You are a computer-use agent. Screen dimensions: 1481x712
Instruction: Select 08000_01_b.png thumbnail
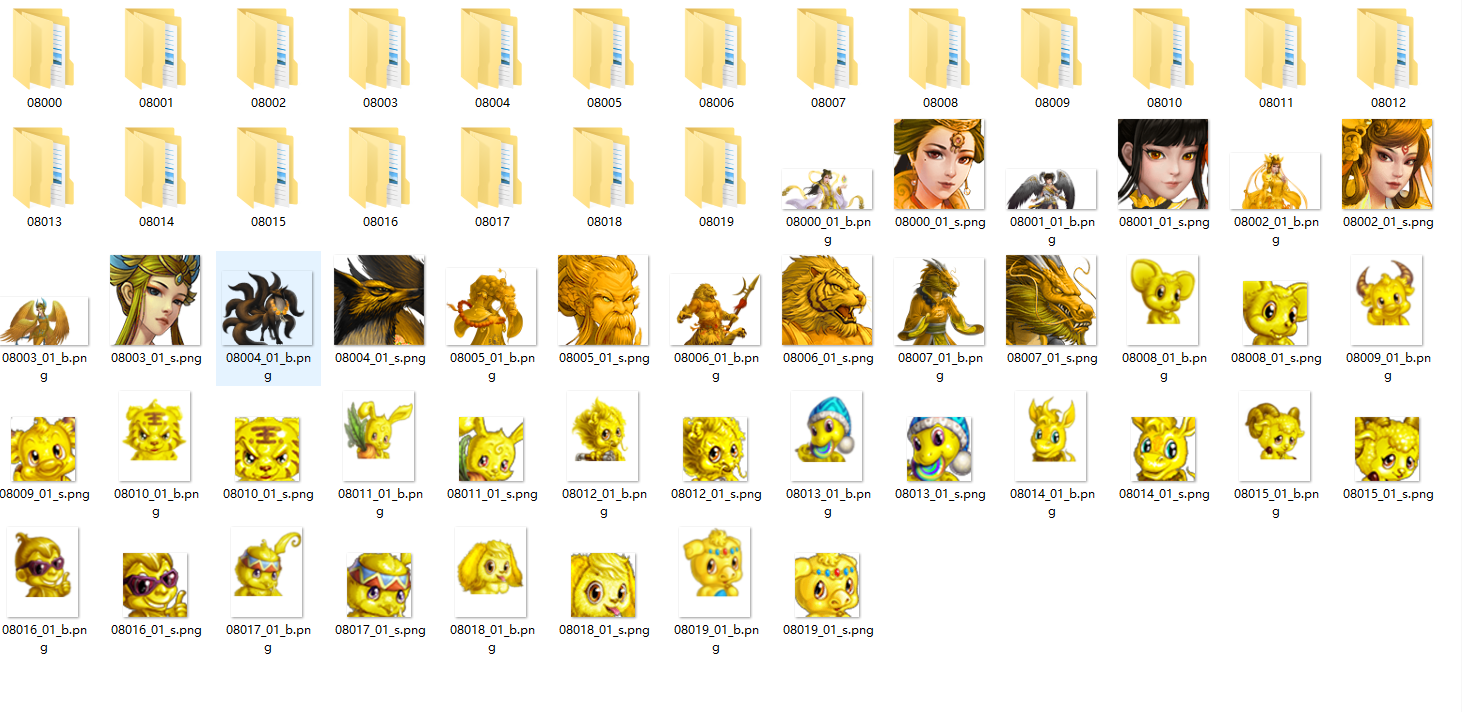[x=827, y=189]
